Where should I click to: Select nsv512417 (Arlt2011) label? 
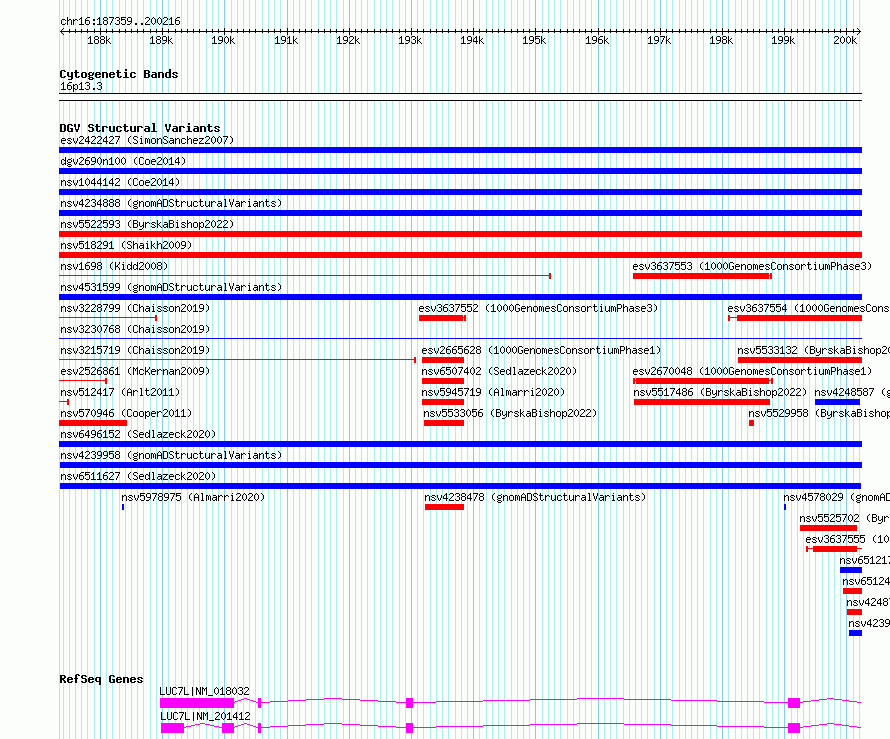[x=120, y=392]
